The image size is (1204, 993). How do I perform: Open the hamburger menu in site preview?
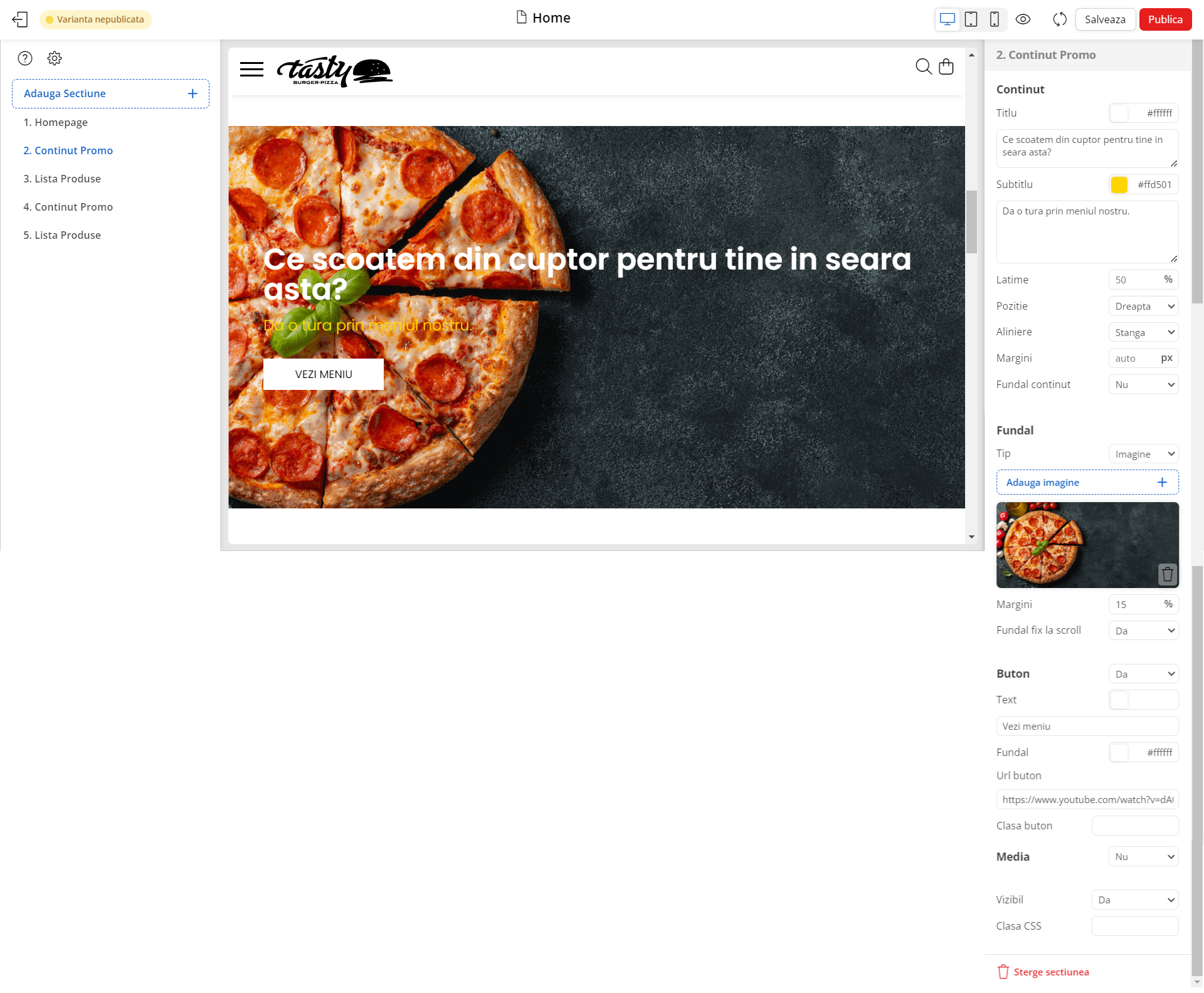pos(251,69)
